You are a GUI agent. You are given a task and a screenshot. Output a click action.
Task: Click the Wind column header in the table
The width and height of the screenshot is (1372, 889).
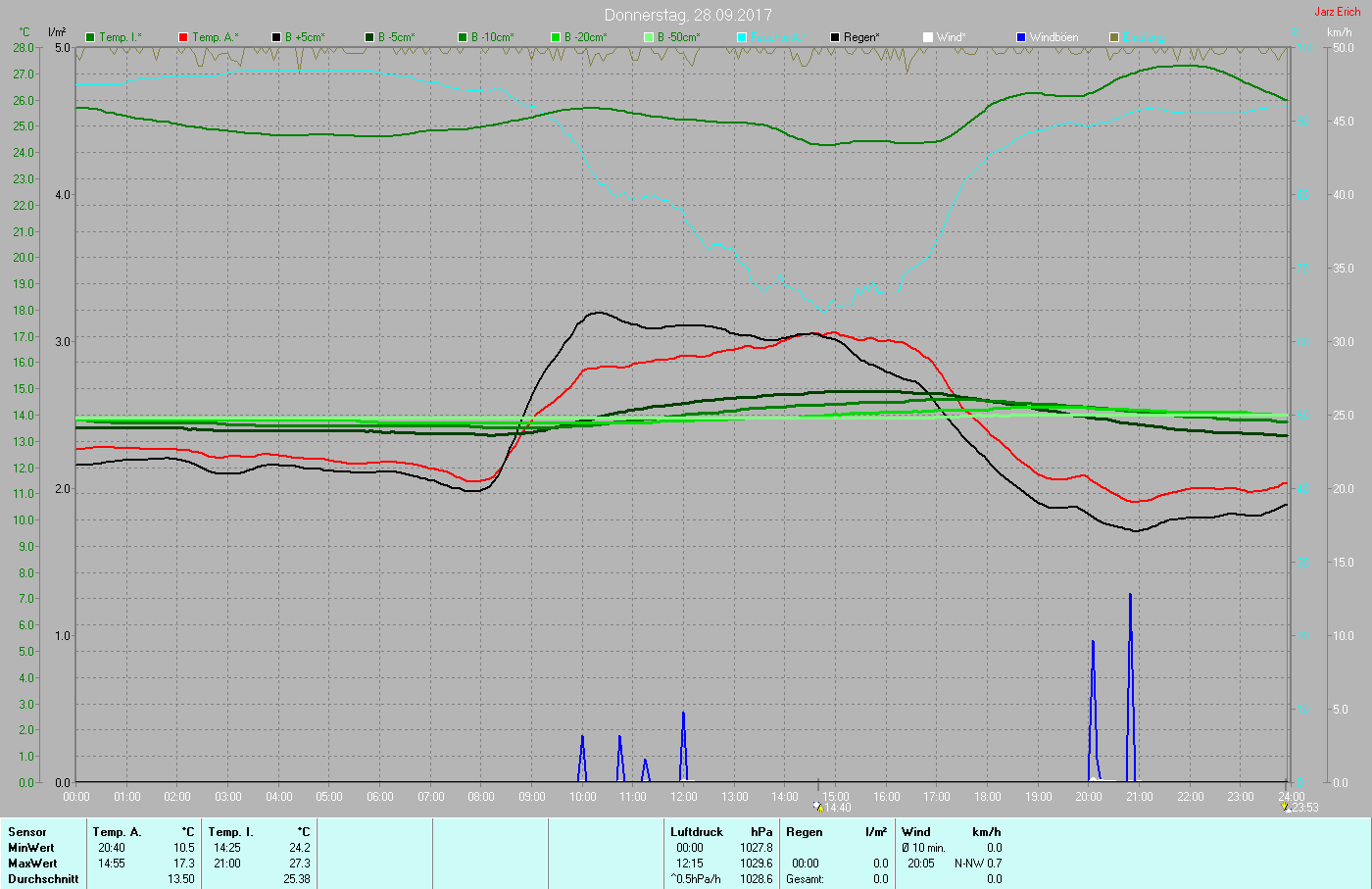[x=916, y=832]
